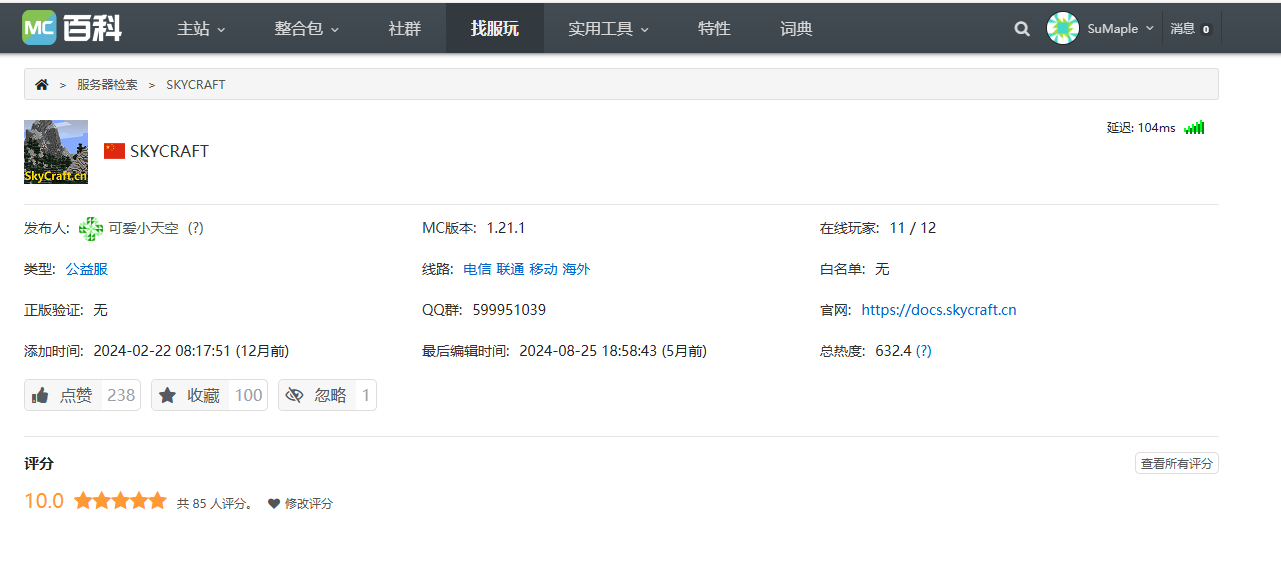Open https://docs.skycraft.cn official site link
The image size is (1281, 586).
pyautogui.click(x=939, y=310)
